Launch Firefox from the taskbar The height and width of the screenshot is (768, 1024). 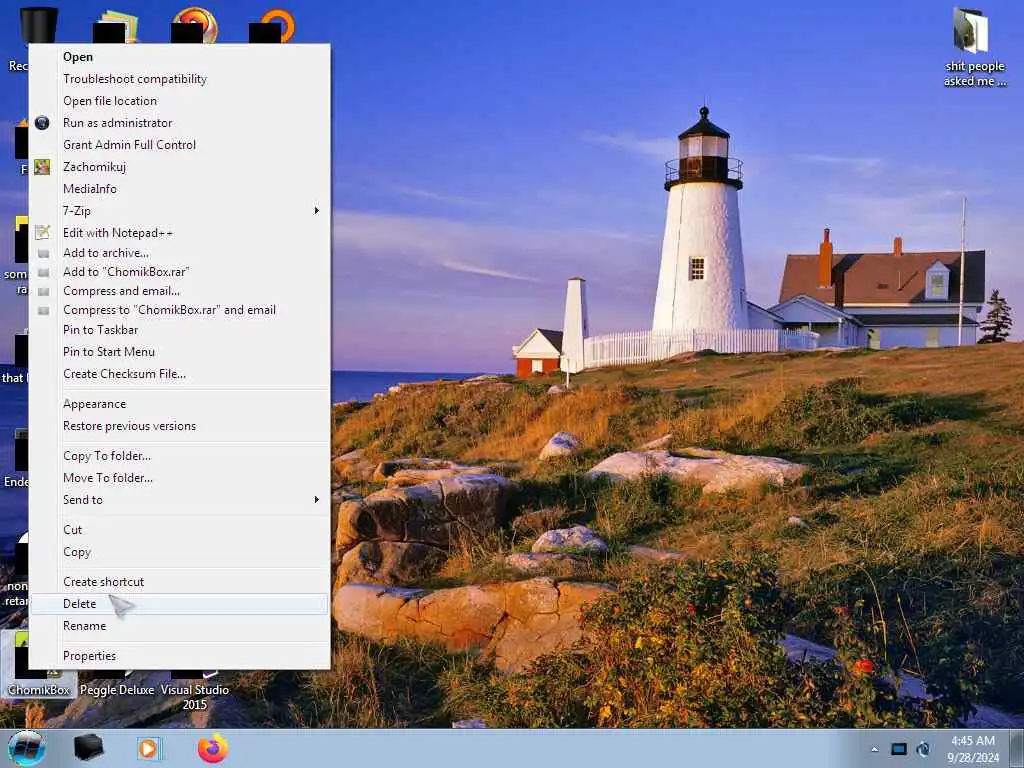point(213,748)
